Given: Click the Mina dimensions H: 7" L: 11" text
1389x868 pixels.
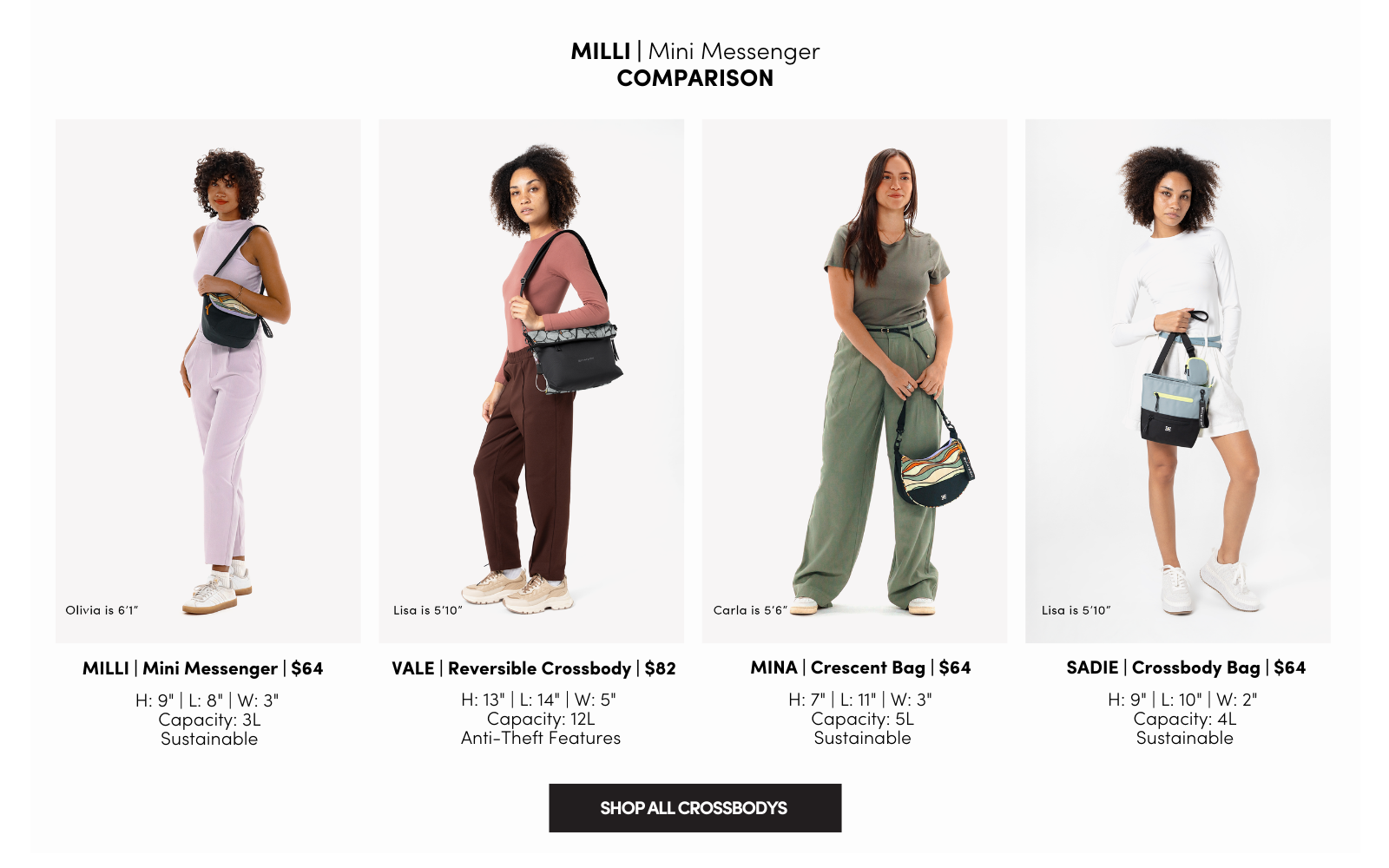Looking at the screenshot, I should 860,700.
